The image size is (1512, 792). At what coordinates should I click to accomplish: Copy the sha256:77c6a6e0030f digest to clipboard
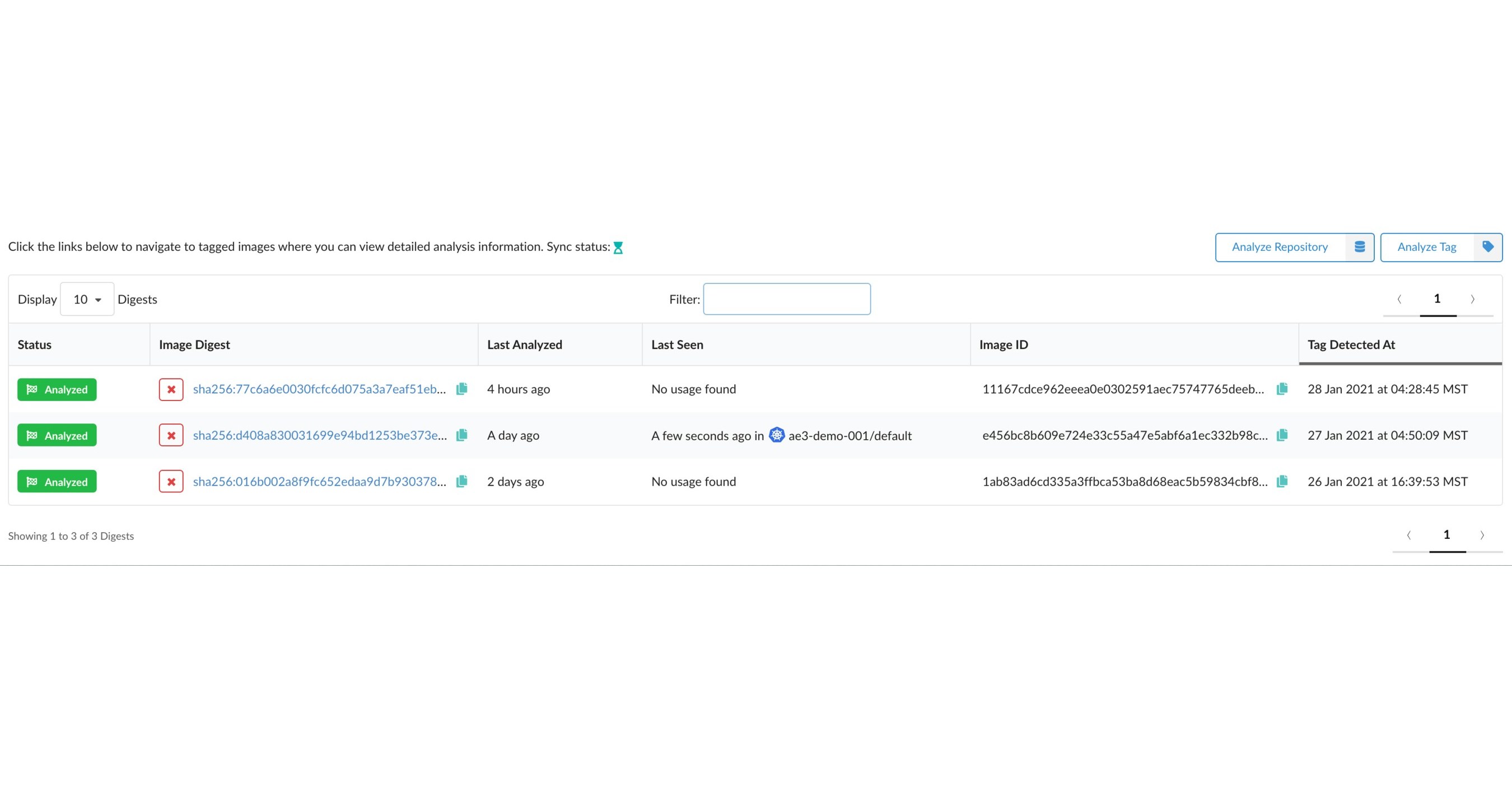click(462, 389)
